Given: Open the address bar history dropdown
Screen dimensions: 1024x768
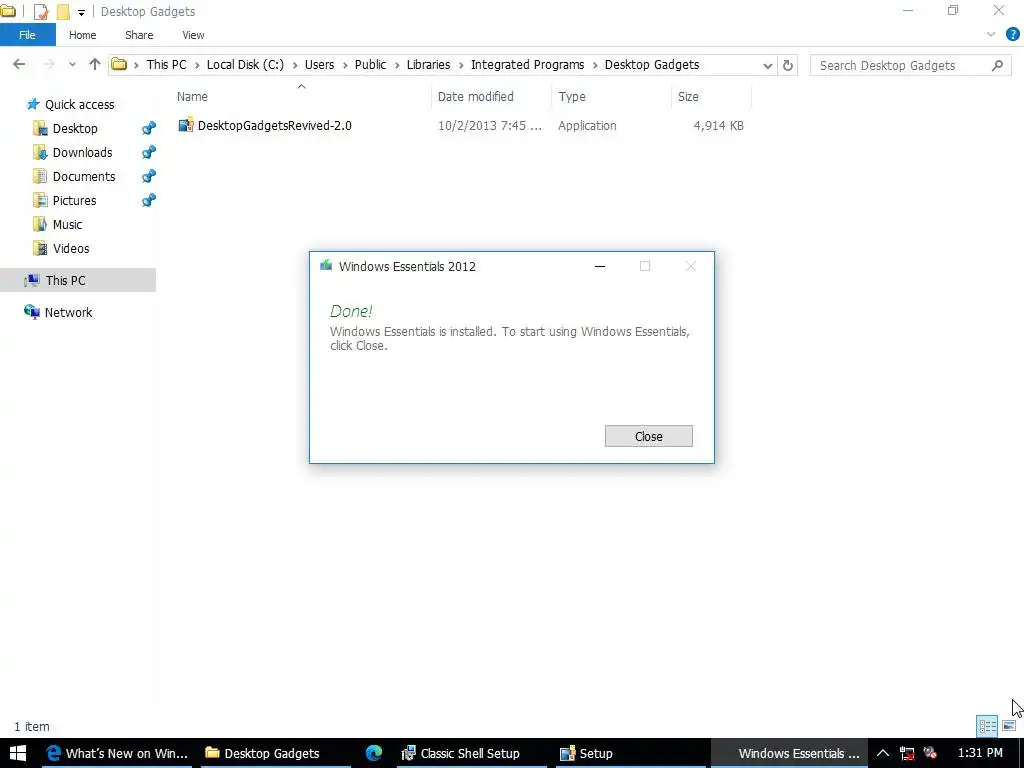Looking at the screenshot, I should 768,65.
